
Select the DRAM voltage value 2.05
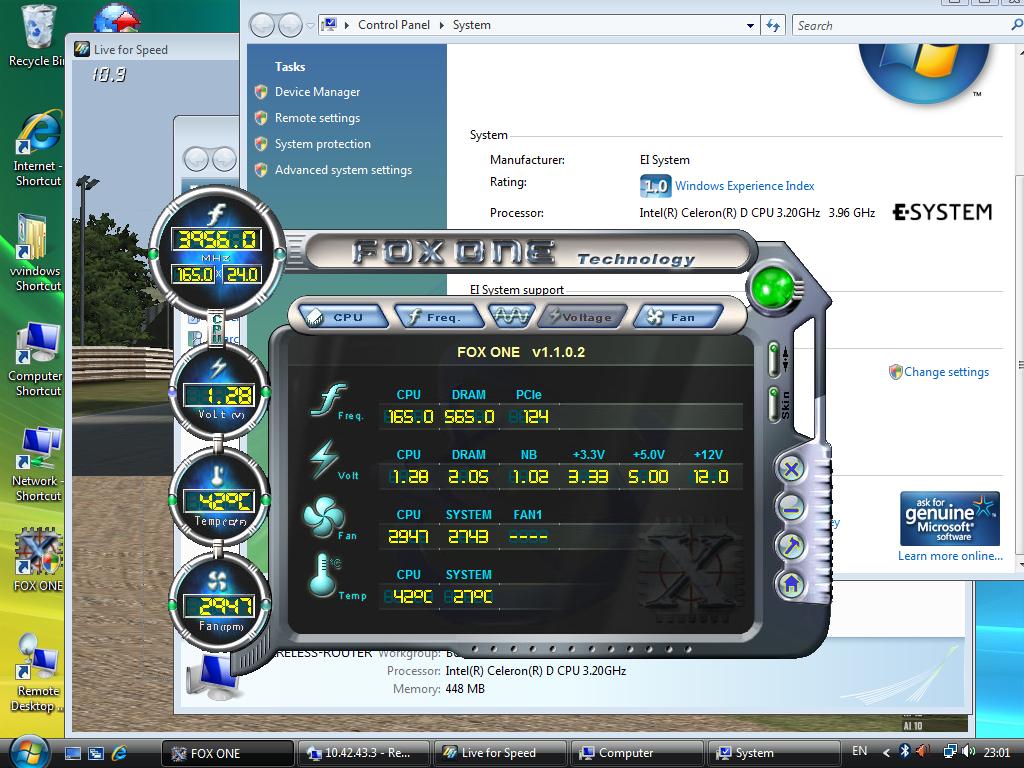[468, 477]
